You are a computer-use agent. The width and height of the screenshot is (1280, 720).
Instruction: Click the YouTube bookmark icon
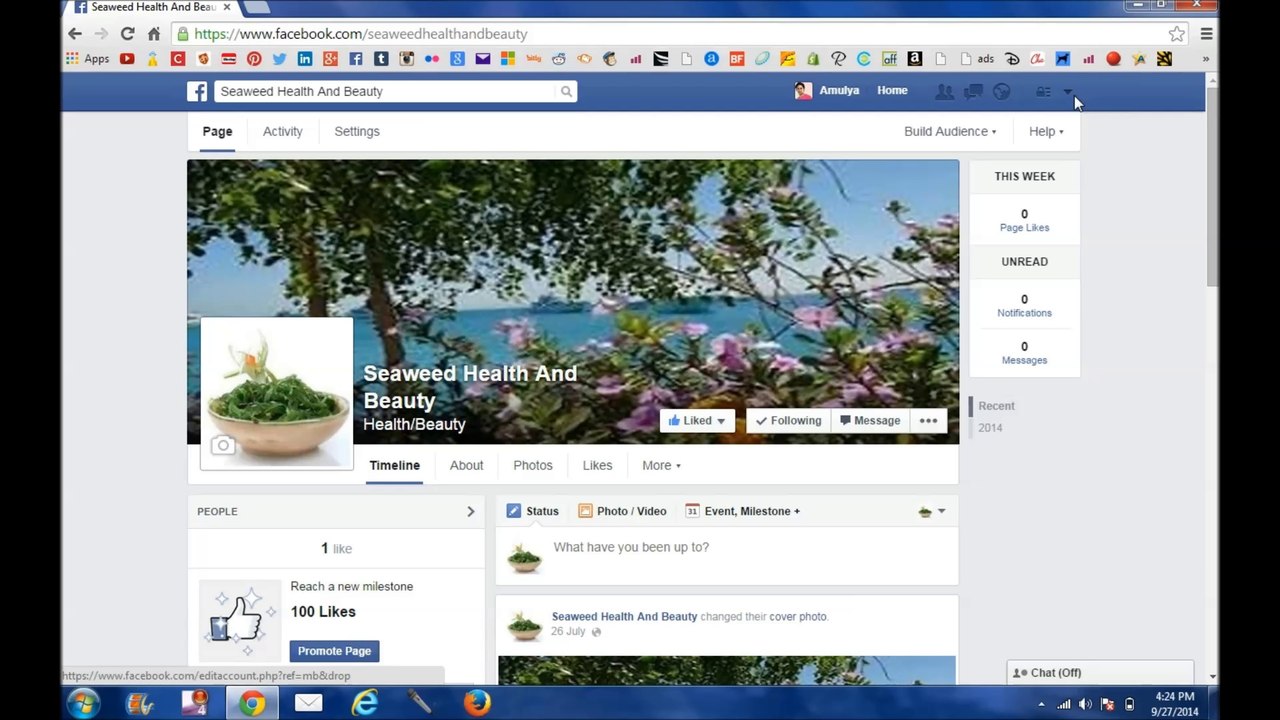click(x=127, y=59)
